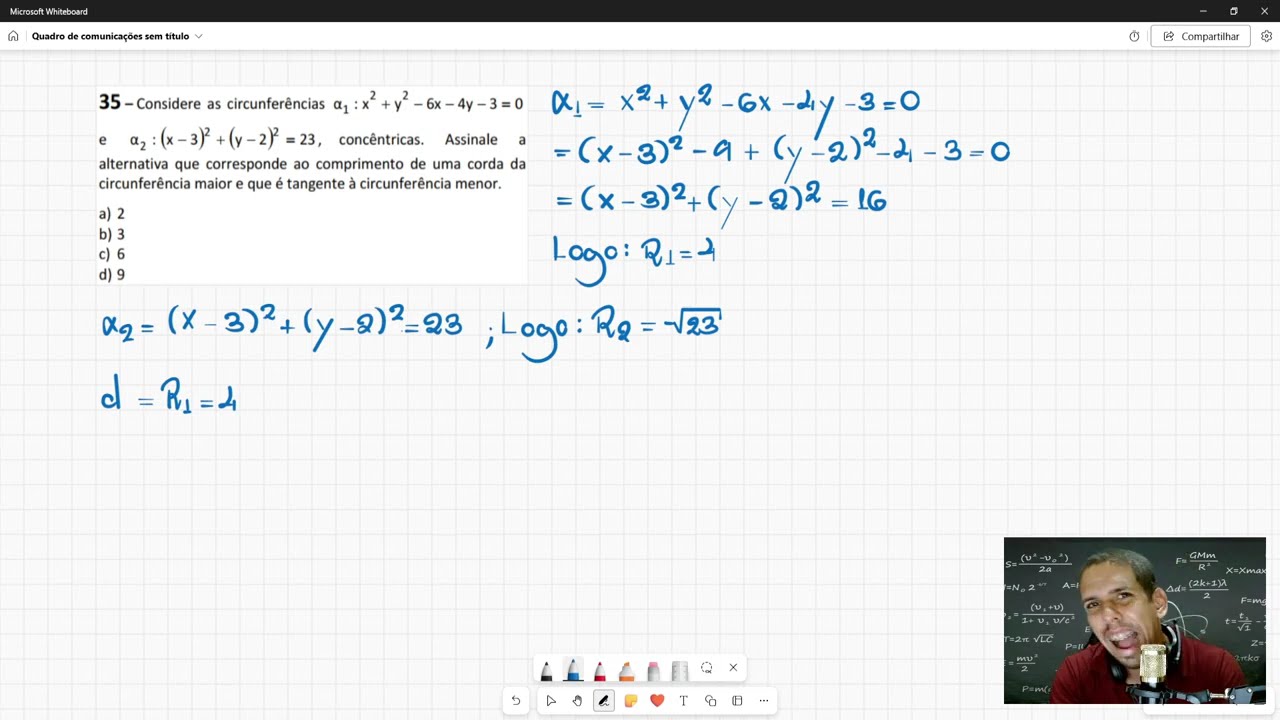Select the lasso selection tool
This screenshot has width=1280, height=720.
point(707,668)
